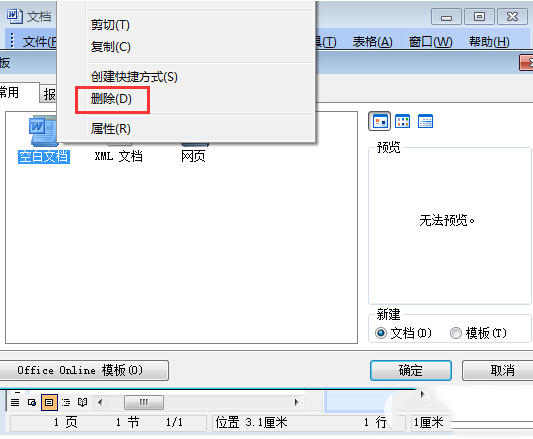
Task: Select the XML 文档 template label
Action: (x=119, y=156)
